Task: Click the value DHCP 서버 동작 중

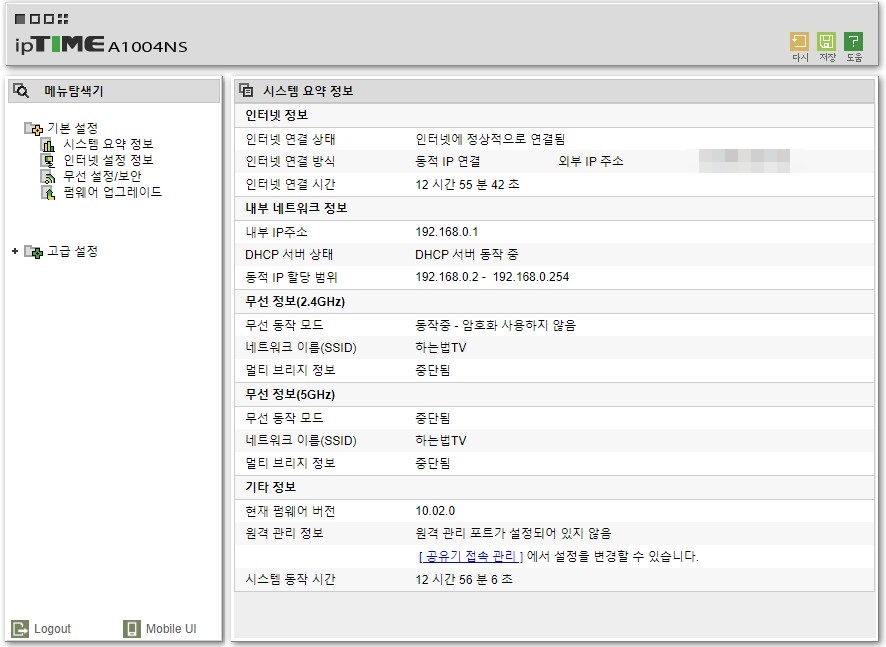Action: [467, 254]
